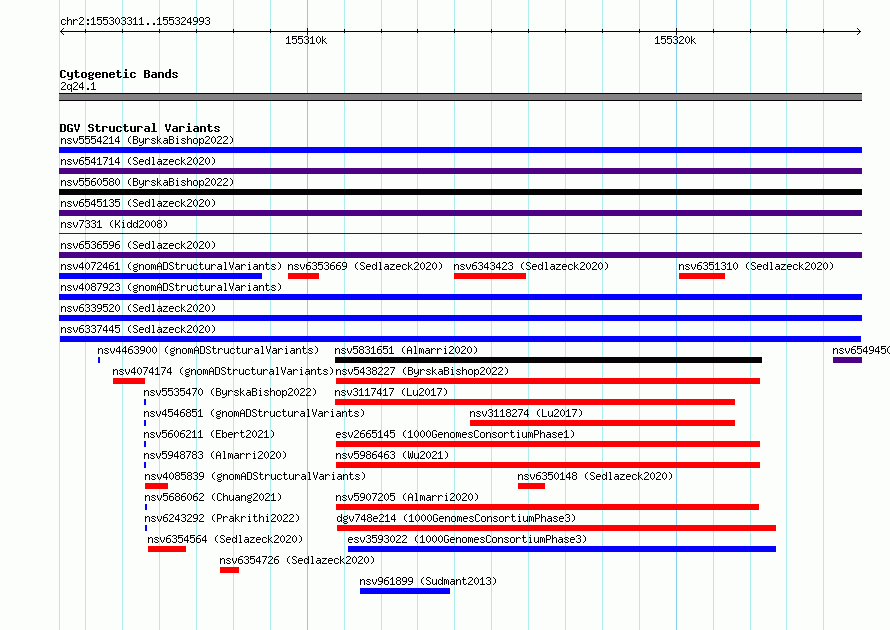Screen dimensions: 890x630
Task: Open variant nsv7331 (Kidd2008) label
Action: (114, 224)
